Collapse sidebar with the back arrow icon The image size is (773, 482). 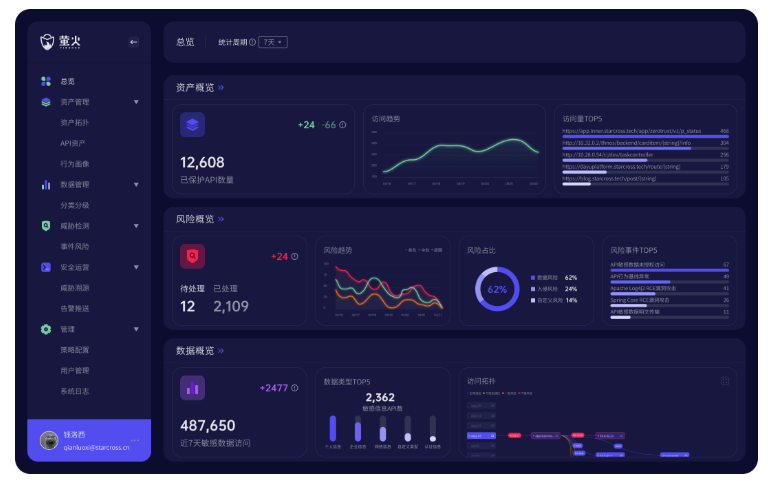[x=134, y=42]
